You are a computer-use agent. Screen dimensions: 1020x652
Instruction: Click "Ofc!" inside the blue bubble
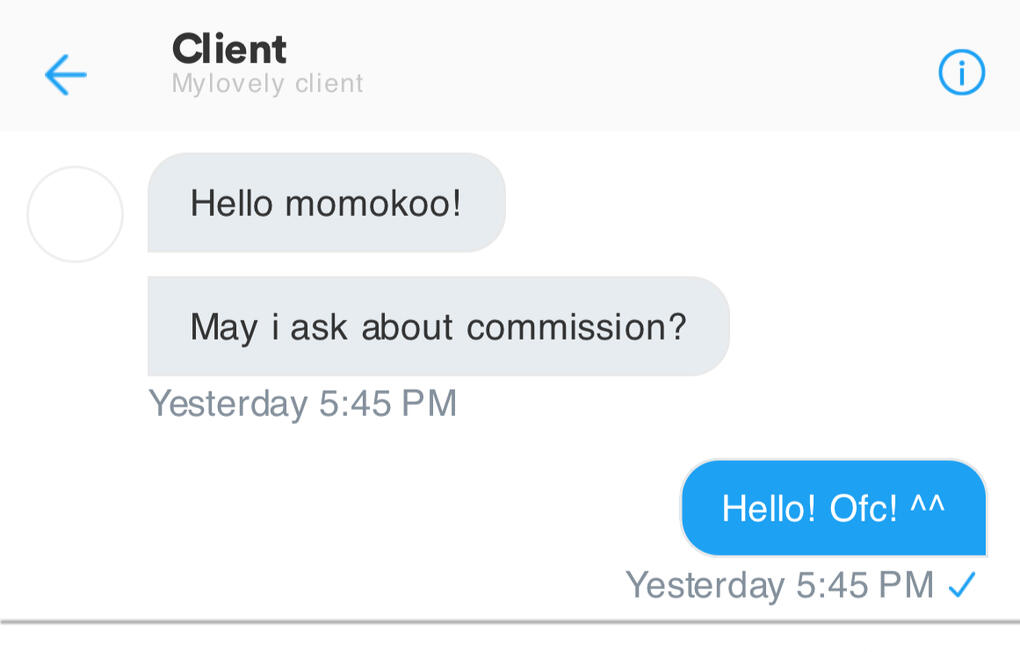pos(863,508)
